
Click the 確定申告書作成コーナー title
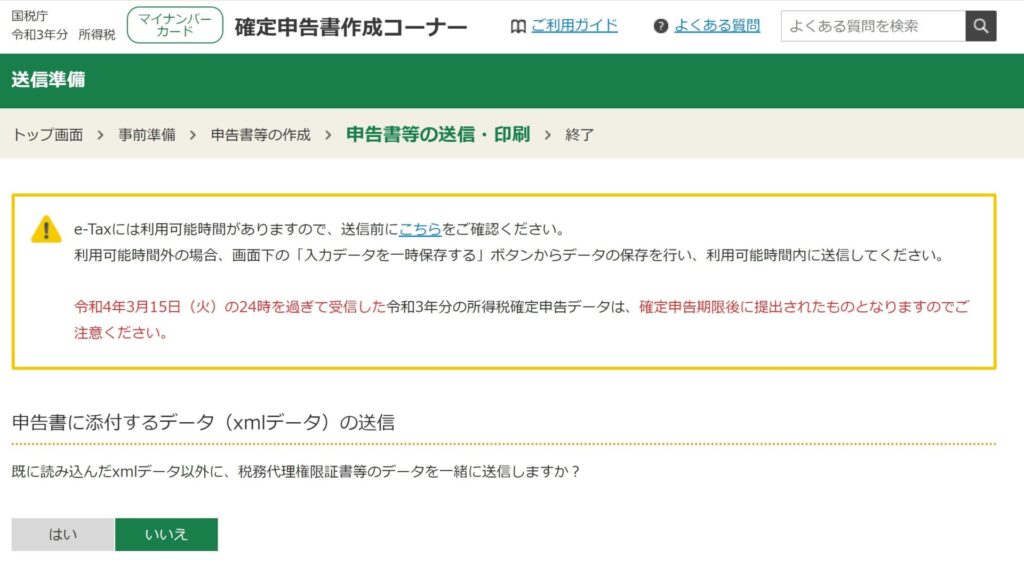(351, 27)
